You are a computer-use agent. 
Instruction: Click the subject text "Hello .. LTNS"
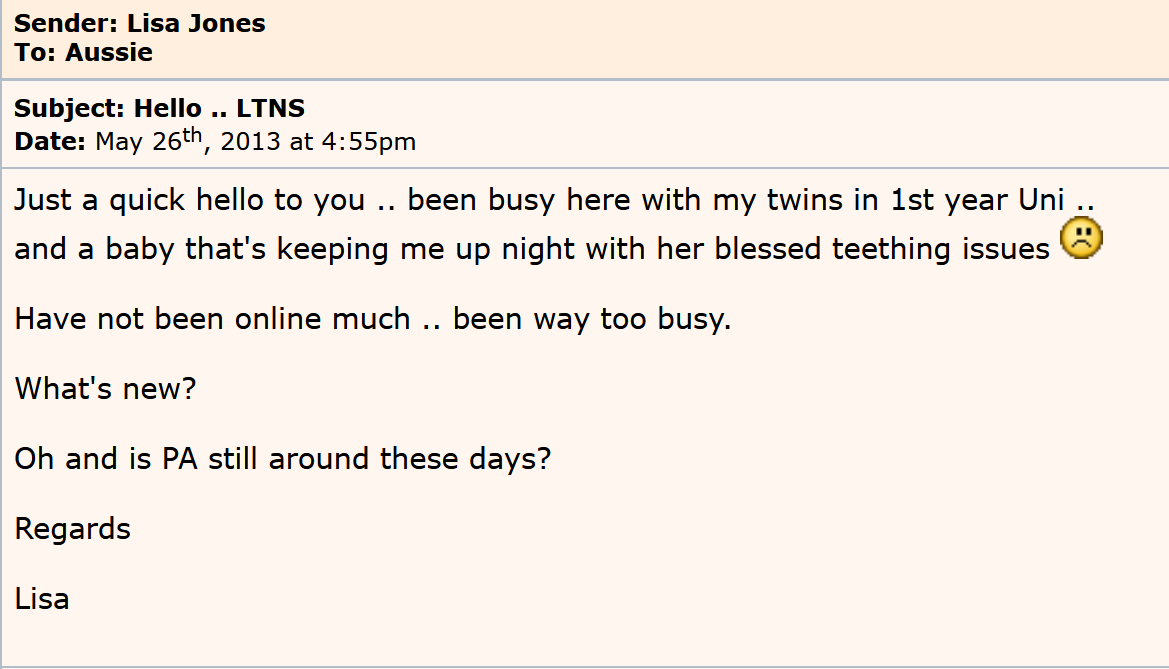[219, 108]
